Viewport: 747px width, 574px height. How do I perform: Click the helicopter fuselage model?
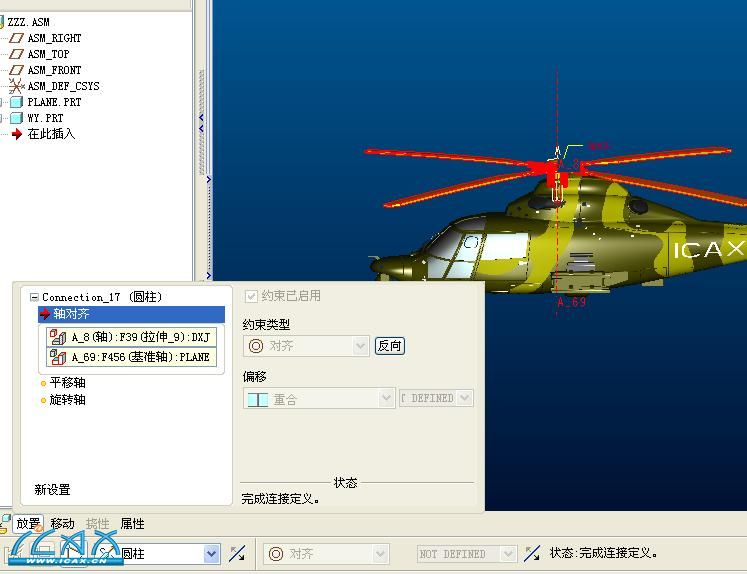point(557,238)
